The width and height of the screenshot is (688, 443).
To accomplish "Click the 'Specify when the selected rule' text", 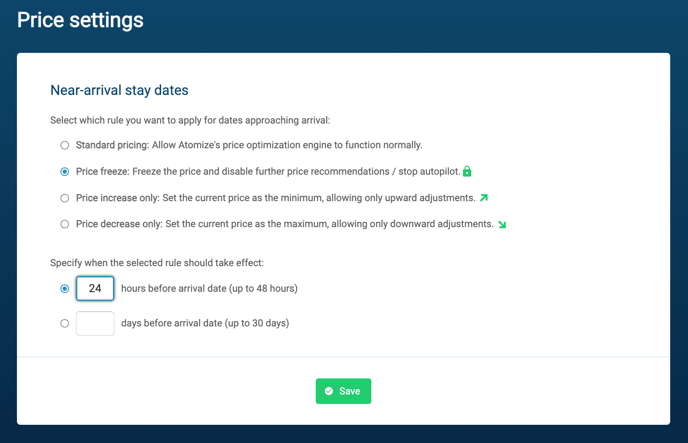I will click(157, 263).
